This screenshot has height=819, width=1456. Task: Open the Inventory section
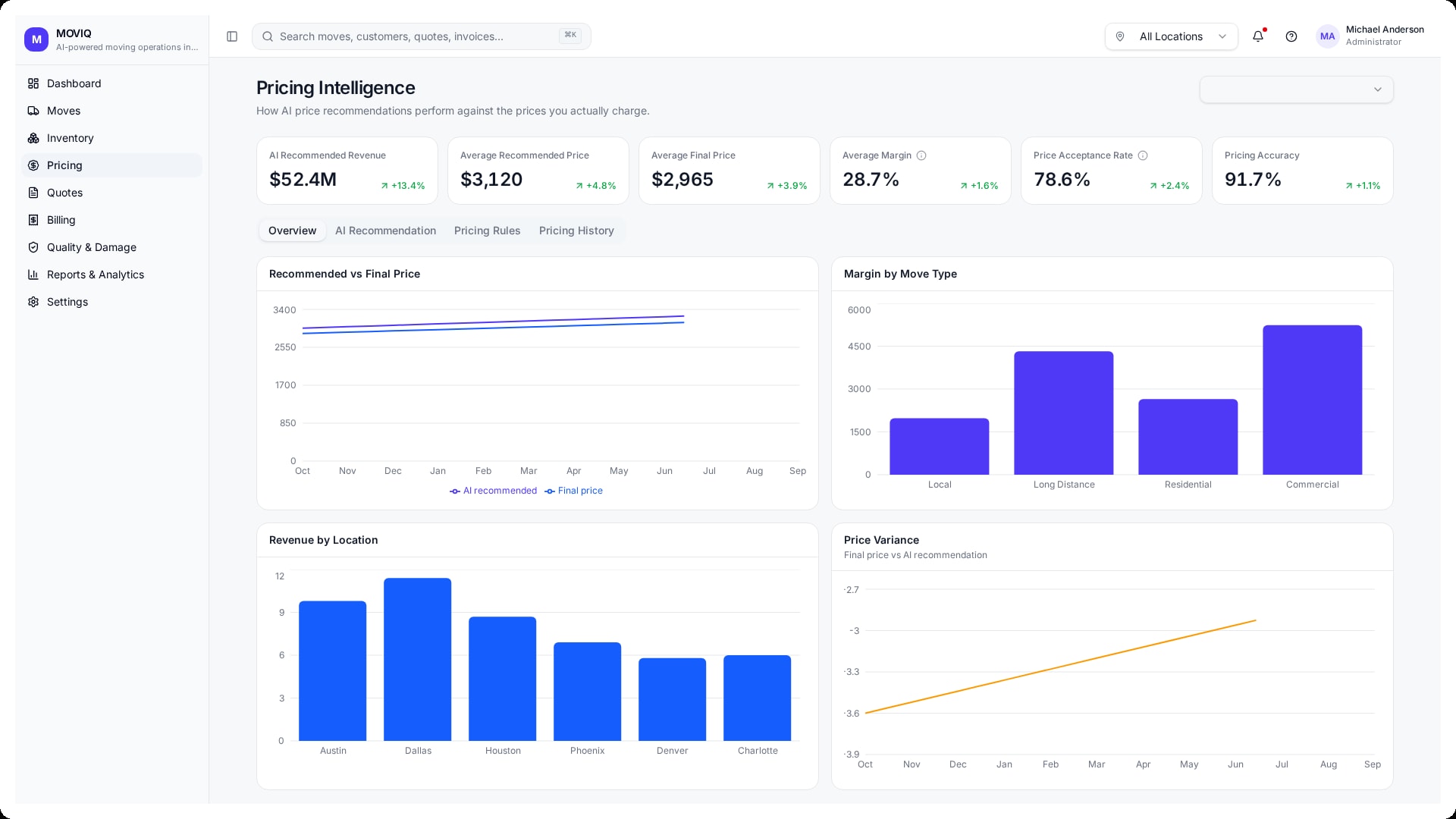[111, 138]
